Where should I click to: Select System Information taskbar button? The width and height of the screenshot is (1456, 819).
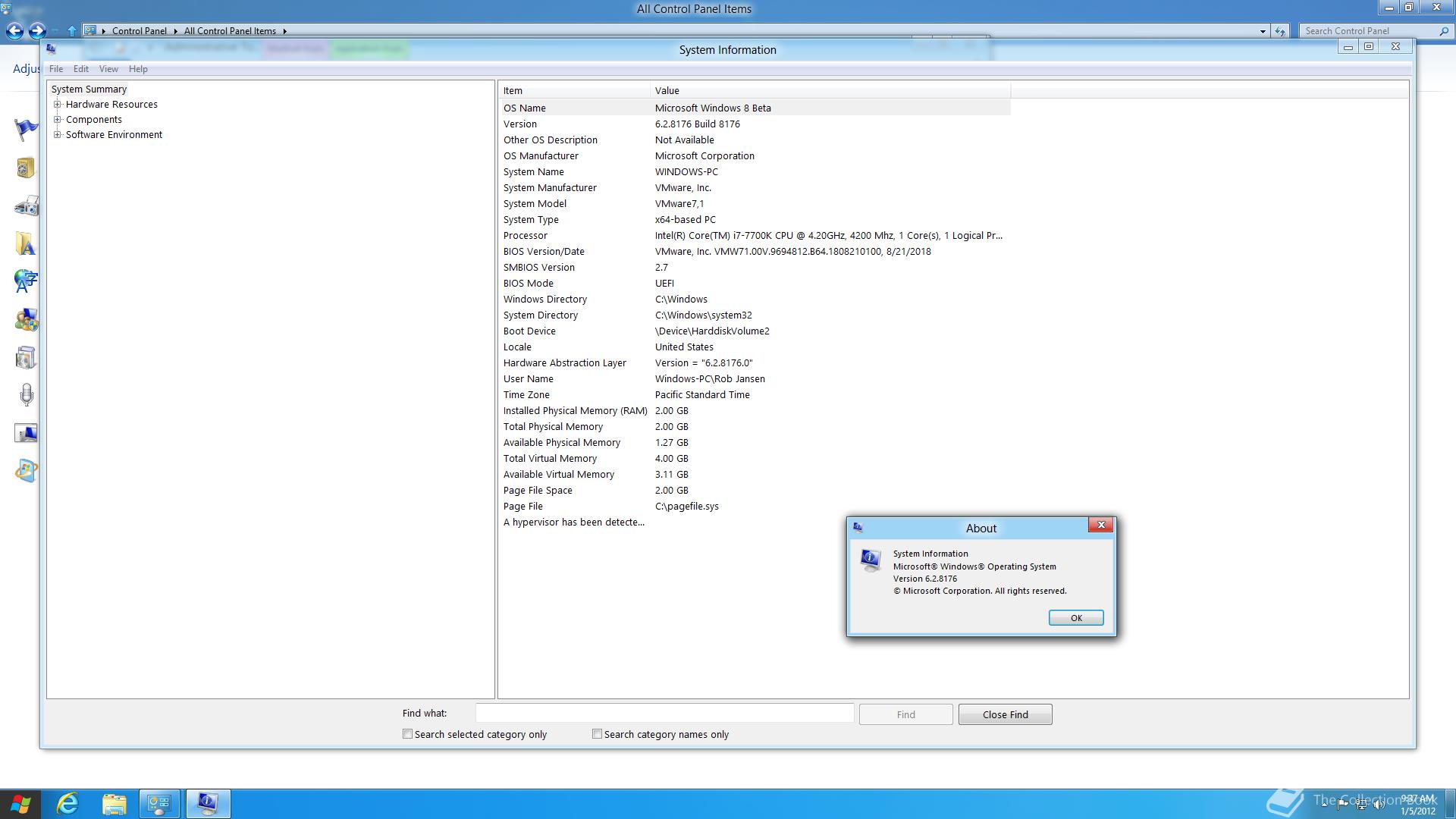pyautogui.click(x=208, y=804)
